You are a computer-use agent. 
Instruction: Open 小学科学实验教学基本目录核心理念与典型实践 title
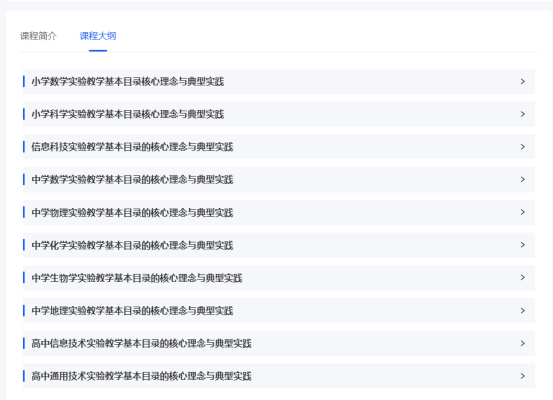(x=128, y=114)
